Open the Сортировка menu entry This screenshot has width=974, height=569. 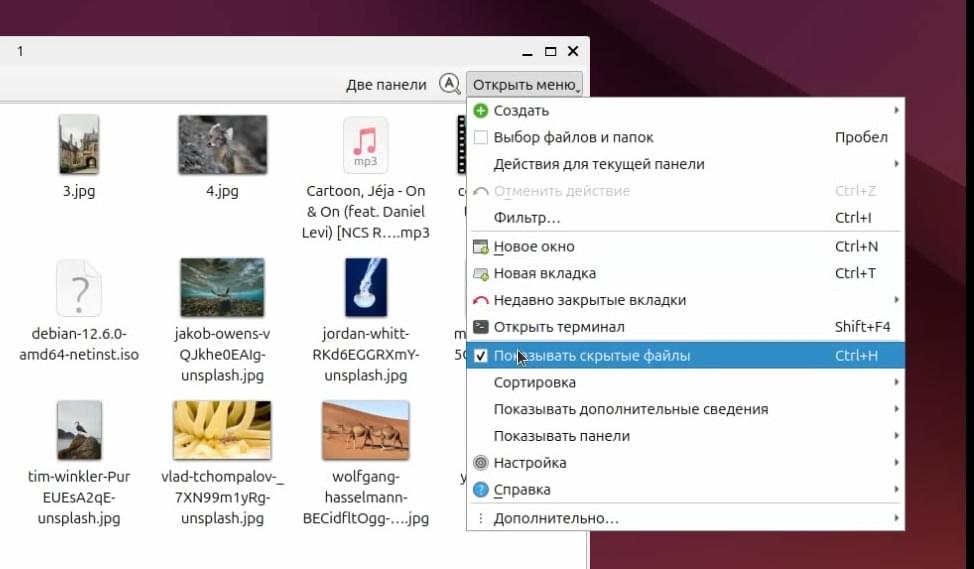(x=686, y=382)
